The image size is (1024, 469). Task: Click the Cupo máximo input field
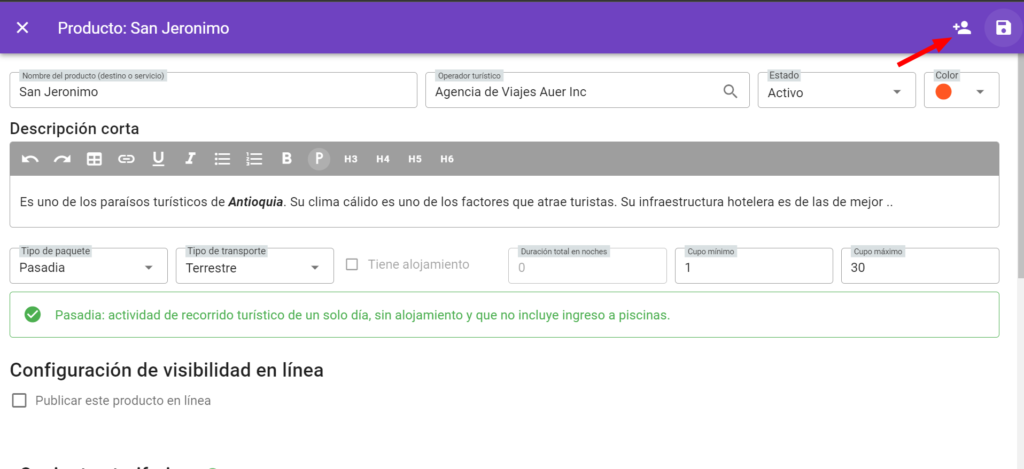[920, 266]
